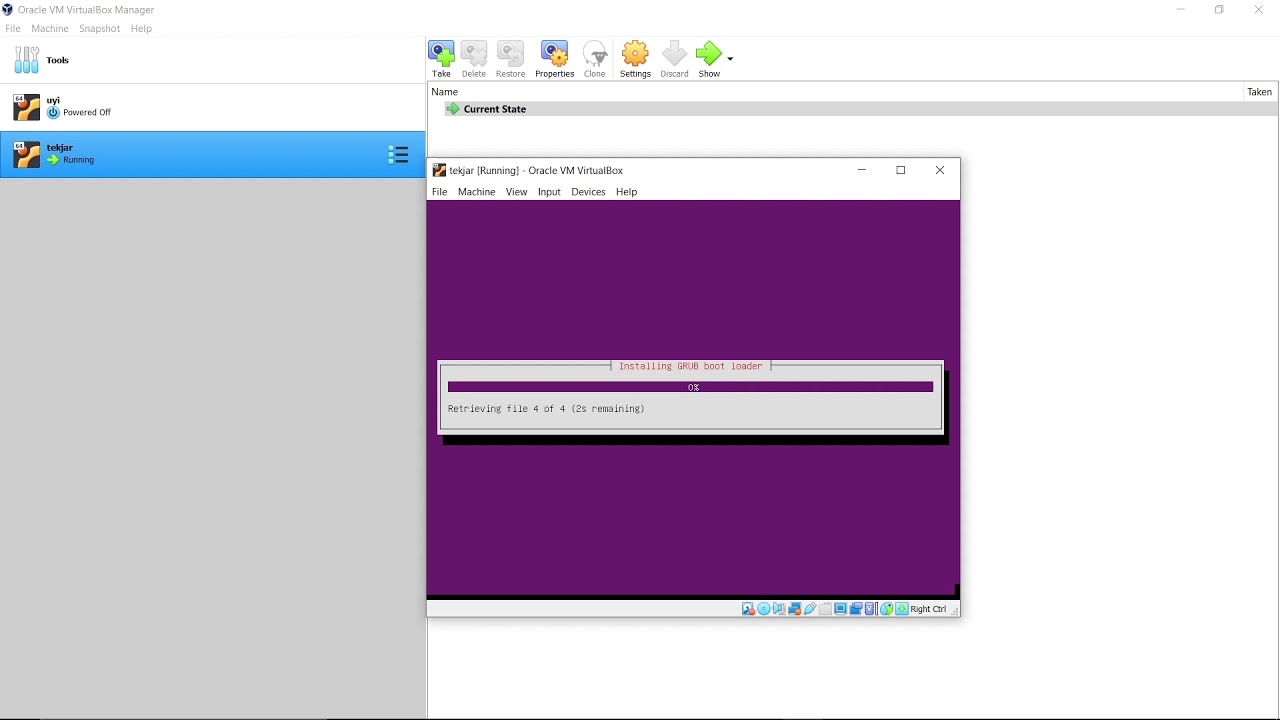Screen dimensions: 1280x720
Task: Close the tekjar VM window
Action: click(x=940, y=170)
